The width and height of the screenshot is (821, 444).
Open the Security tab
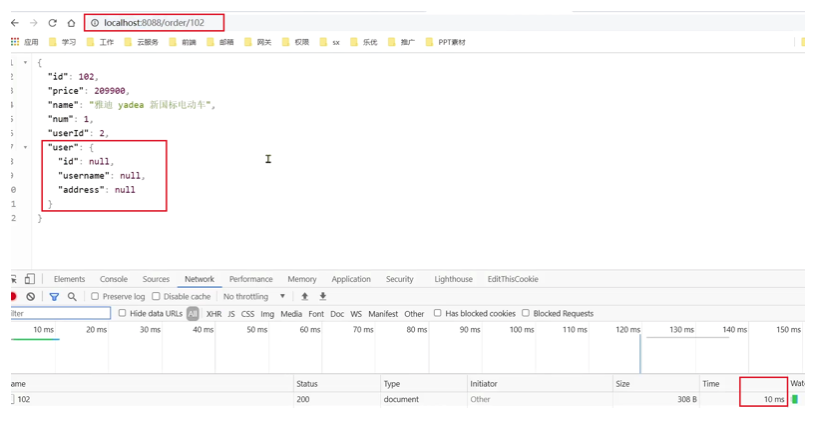pyautogui.click(x=400, y=279)
